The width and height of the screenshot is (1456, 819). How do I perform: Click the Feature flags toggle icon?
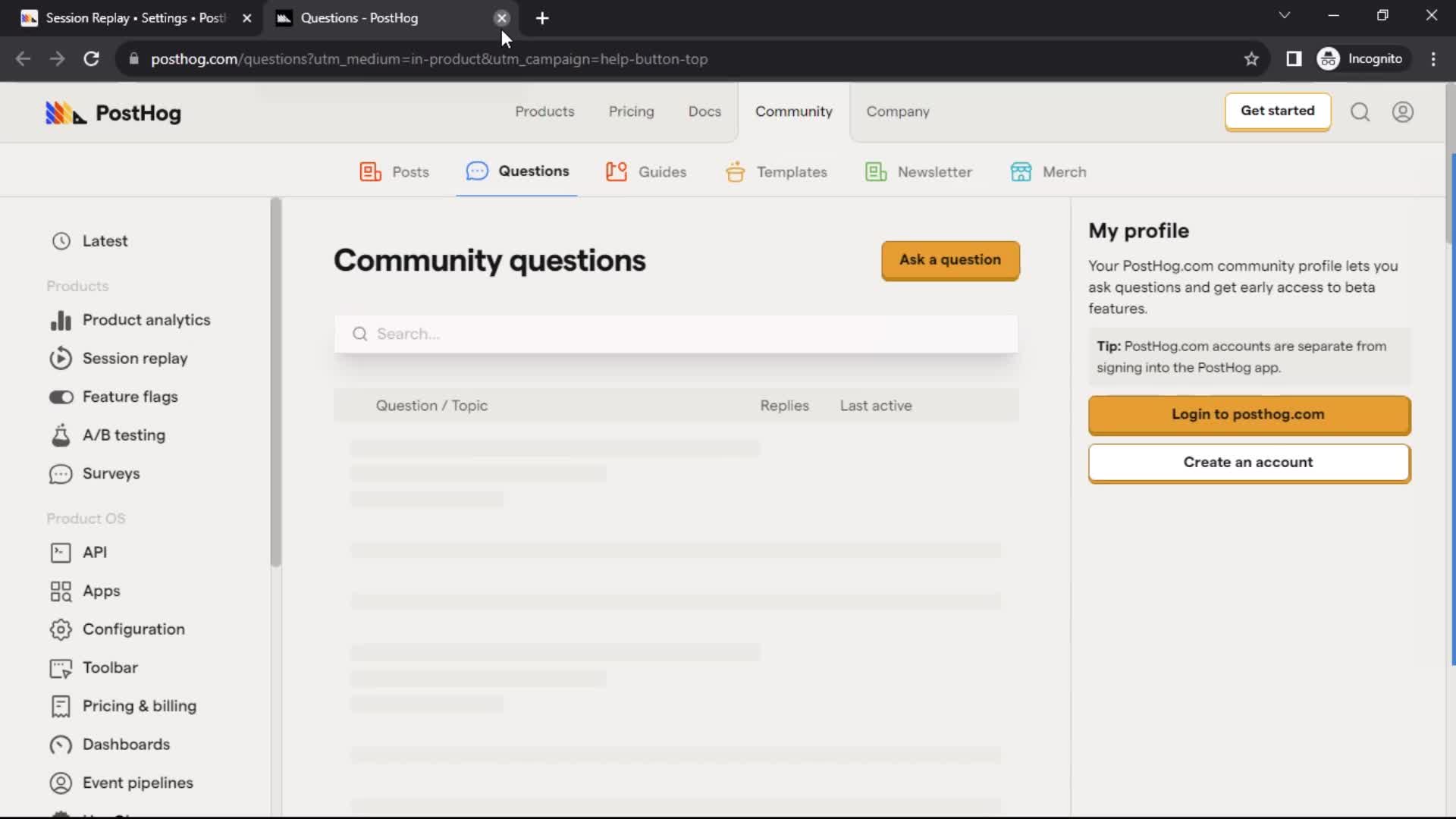61,397
